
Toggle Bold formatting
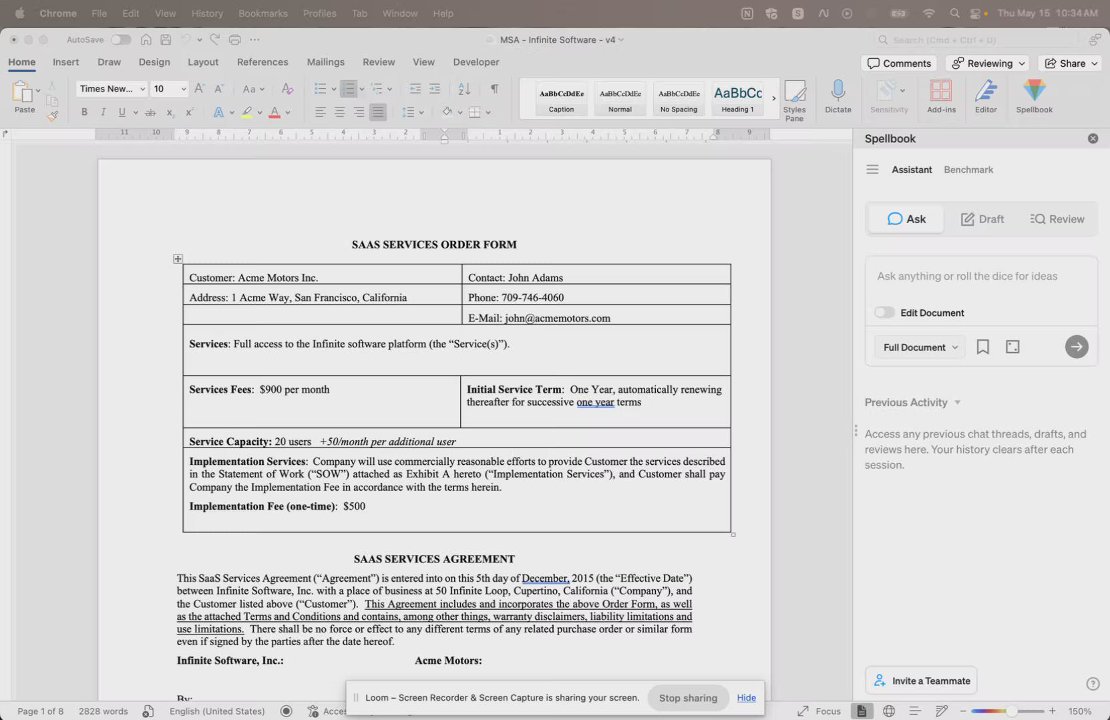(x=84, y=112)
